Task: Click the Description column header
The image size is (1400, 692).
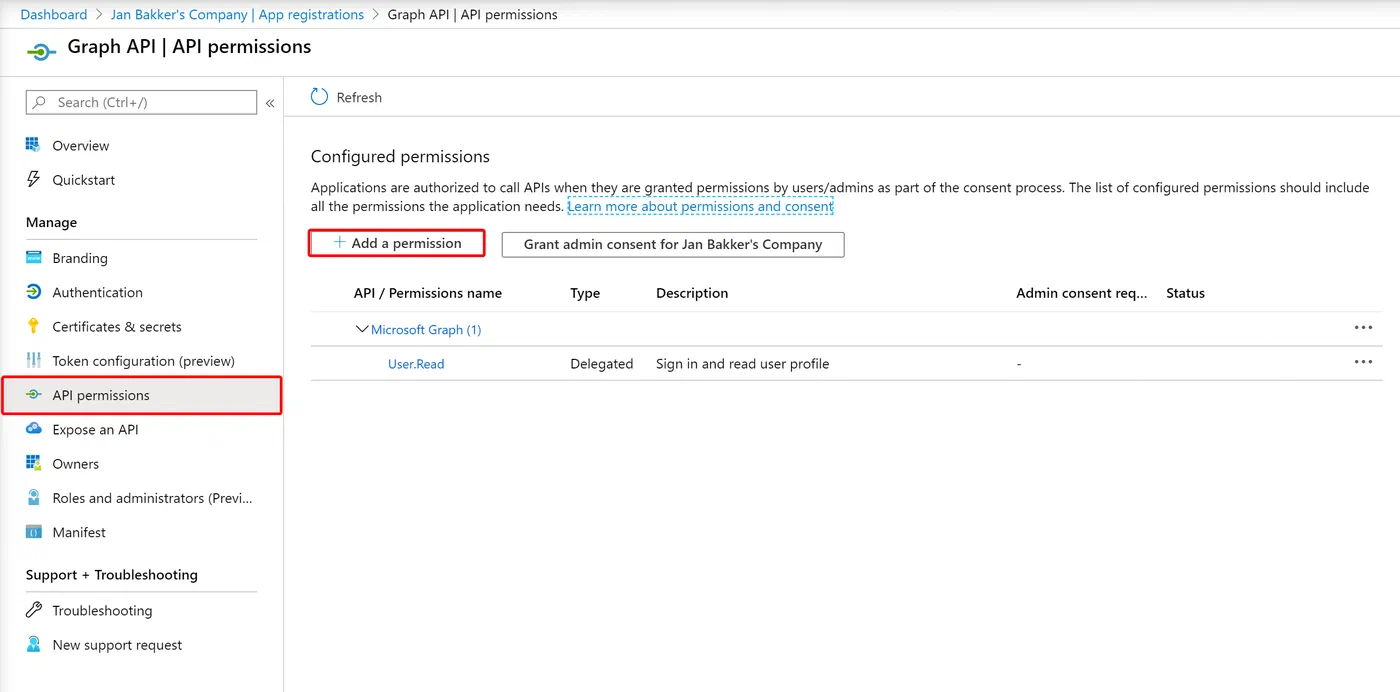Action: pos(692,293)
